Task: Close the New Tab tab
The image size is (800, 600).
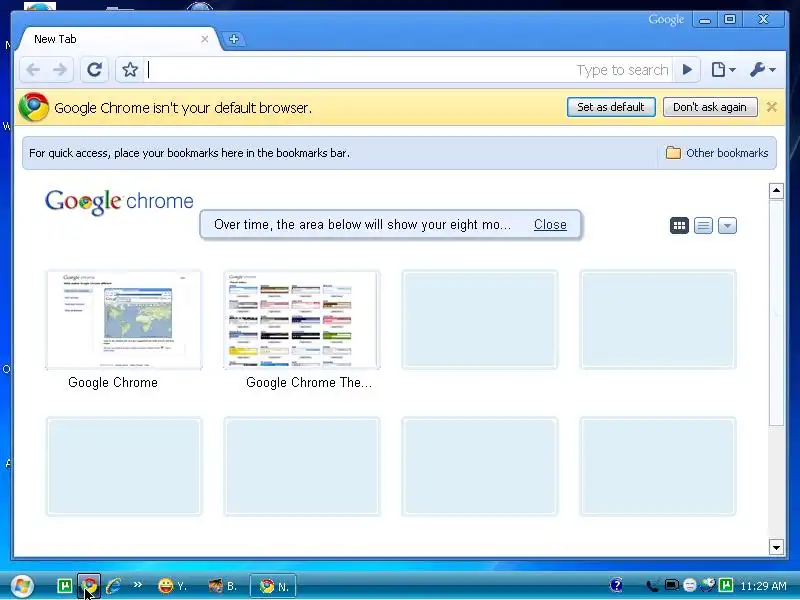Action: (x=205, y=39)
